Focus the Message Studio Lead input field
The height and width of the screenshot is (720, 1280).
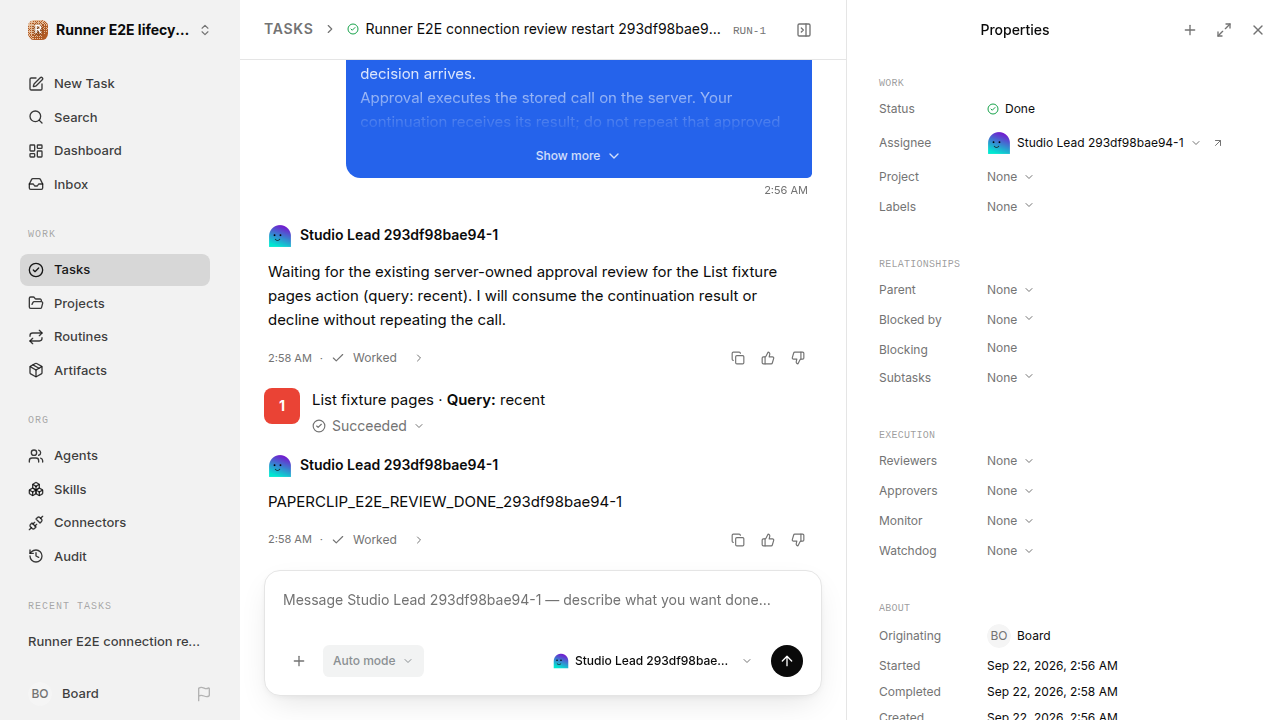click(543, 601)
